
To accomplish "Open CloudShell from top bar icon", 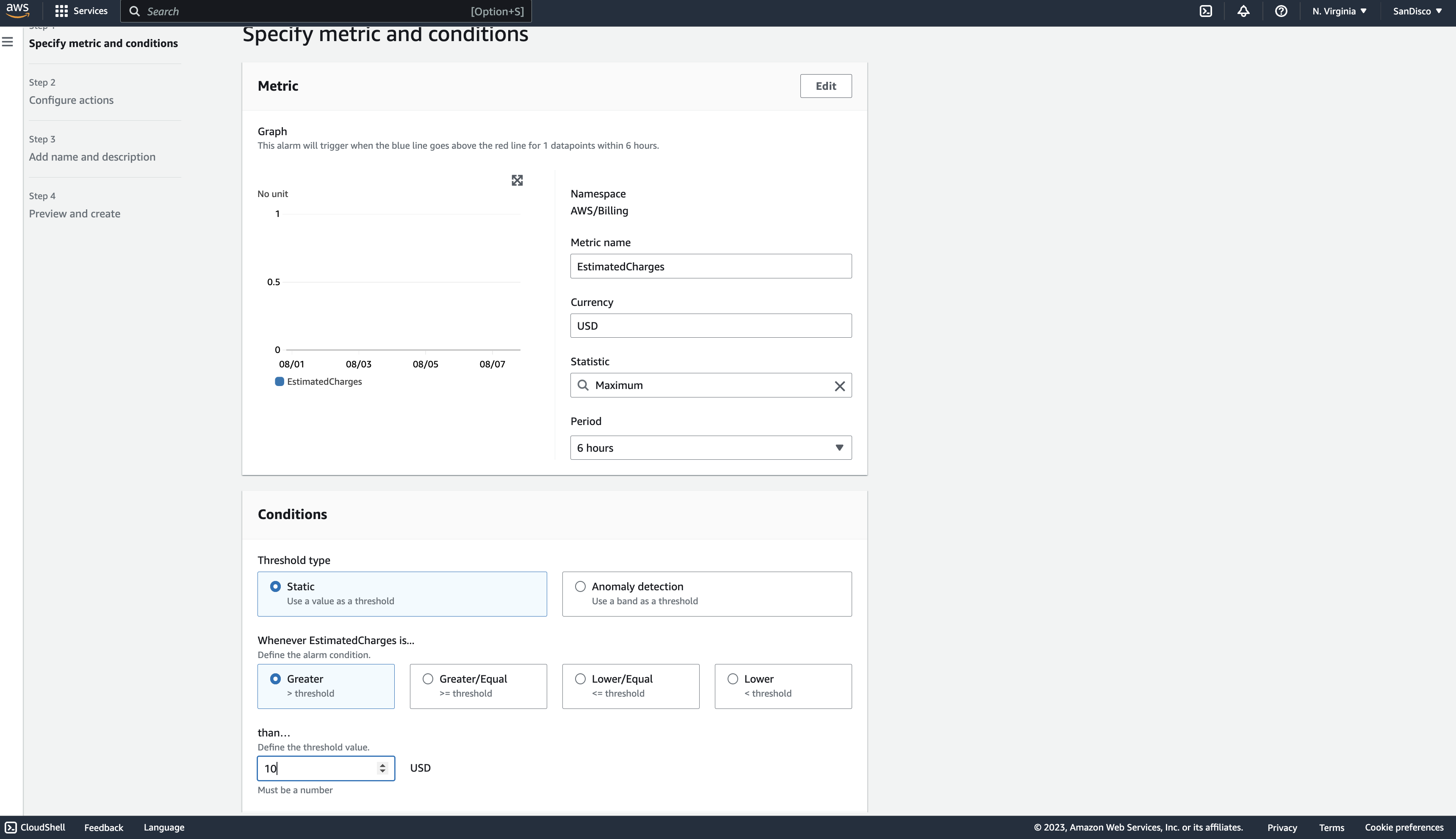I will point(1206,11).
